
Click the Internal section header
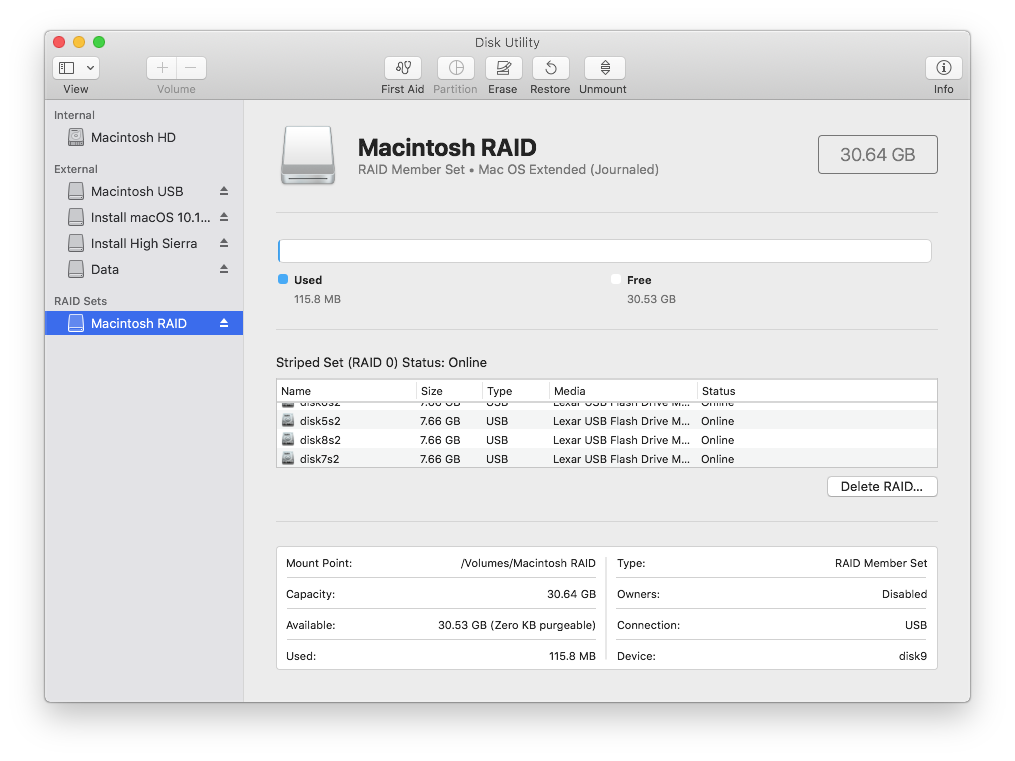click(x=74, y=115)
